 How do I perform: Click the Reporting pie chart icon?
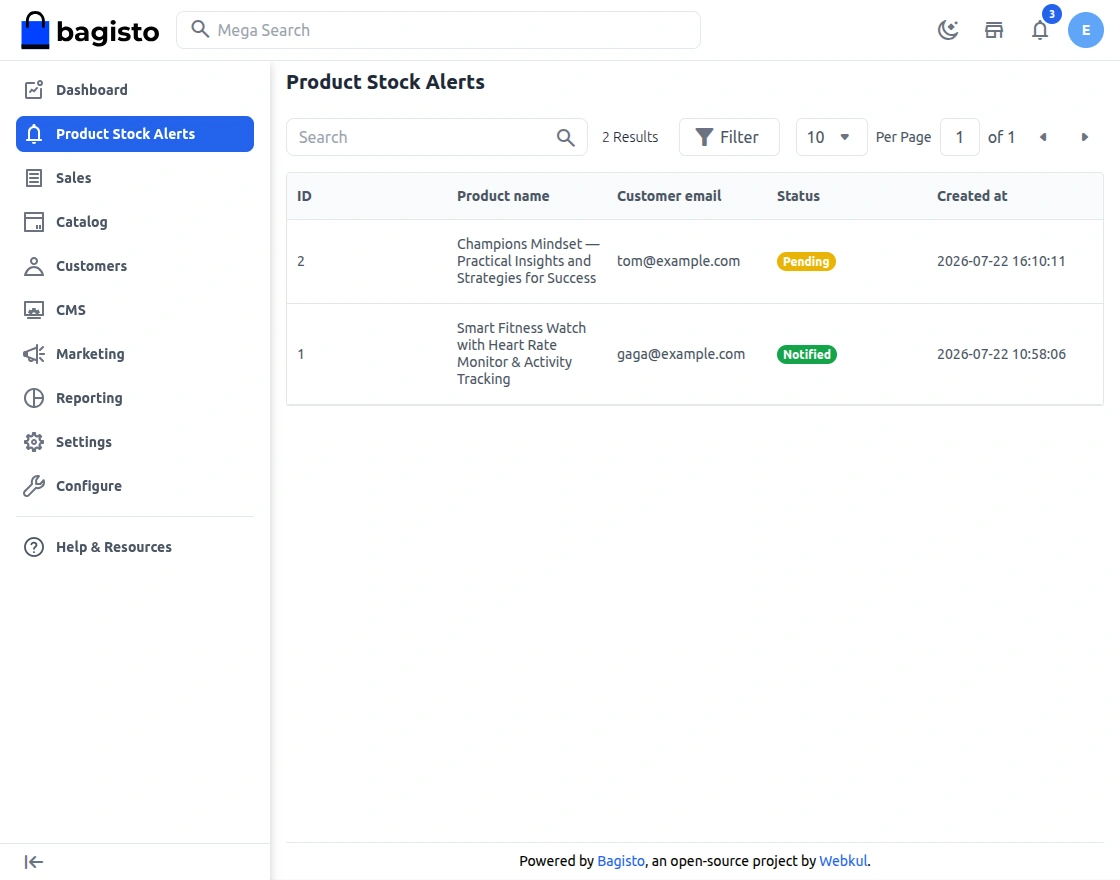click(x=34, y=398)
